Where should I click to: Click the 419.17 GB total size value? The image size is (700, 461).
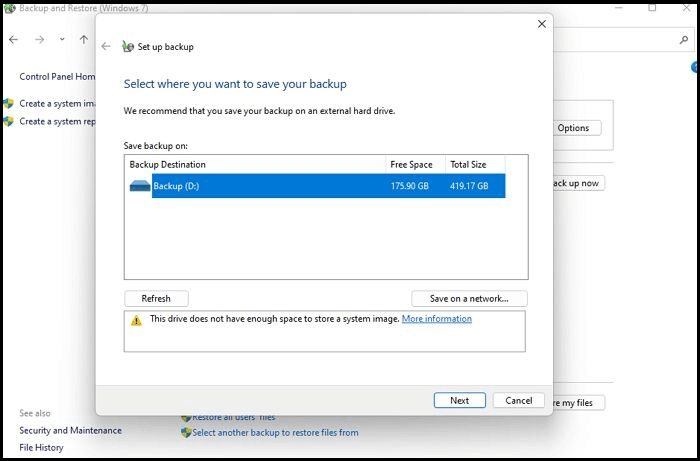click(469, 186)
